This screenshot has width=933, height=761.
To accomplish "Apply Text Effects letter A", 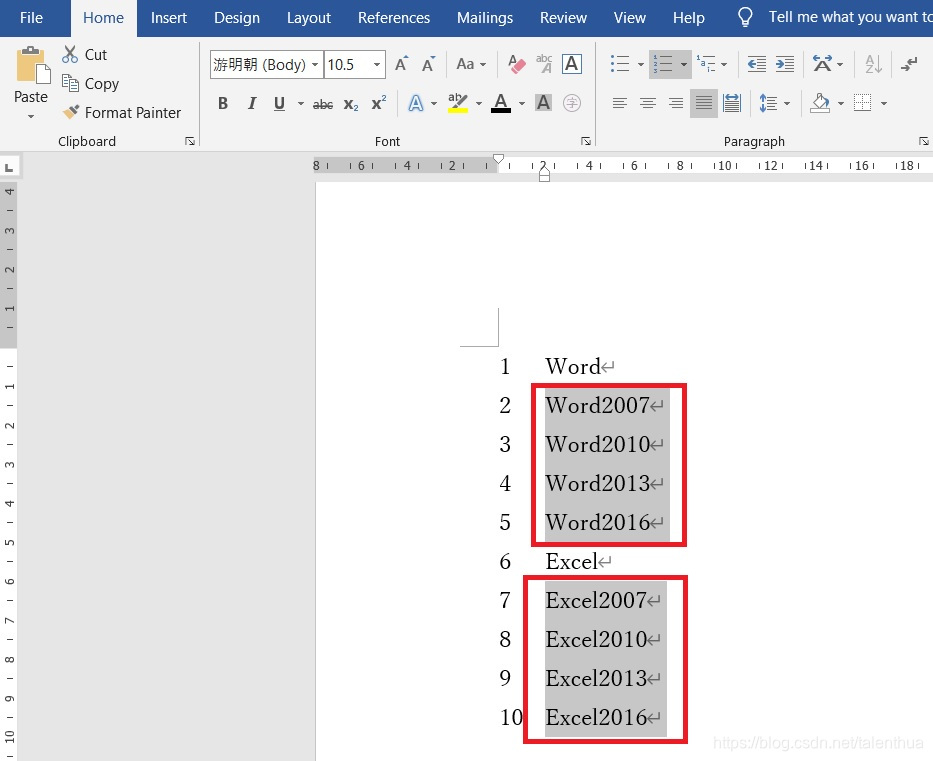I will (415, 104).
